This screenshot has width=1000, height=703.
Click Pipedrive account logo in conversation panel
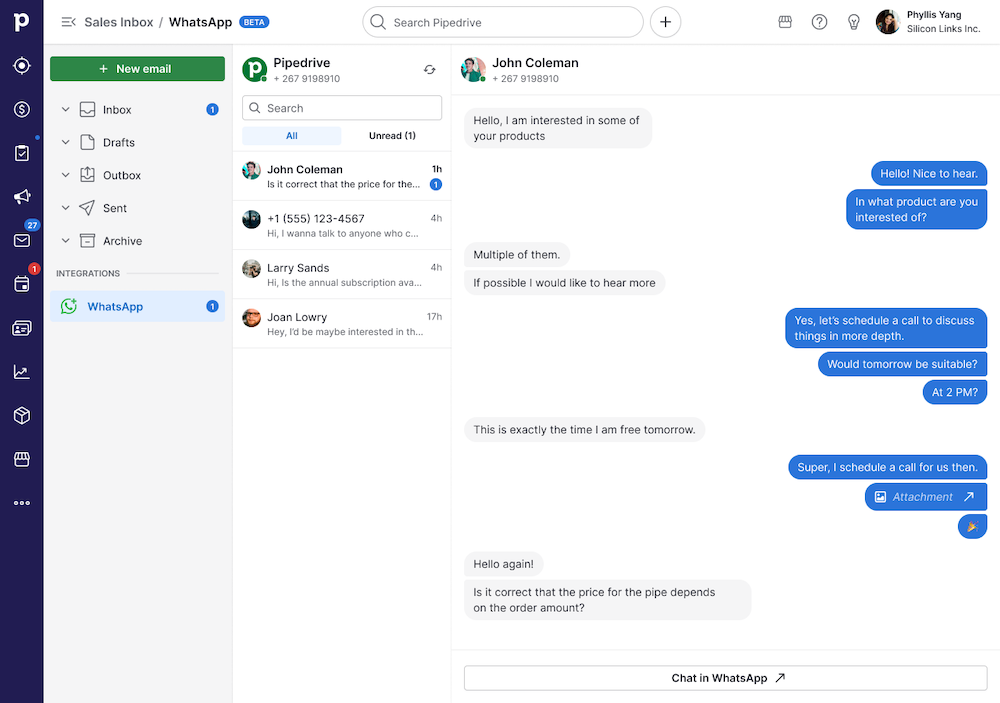[x=254, y=69]
